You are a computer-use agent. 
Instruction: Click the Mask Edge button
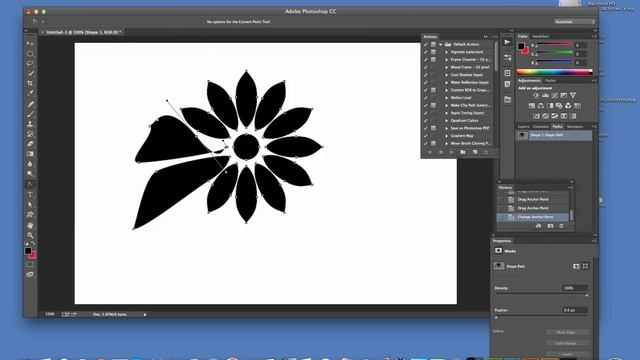[x=567, y=332]
